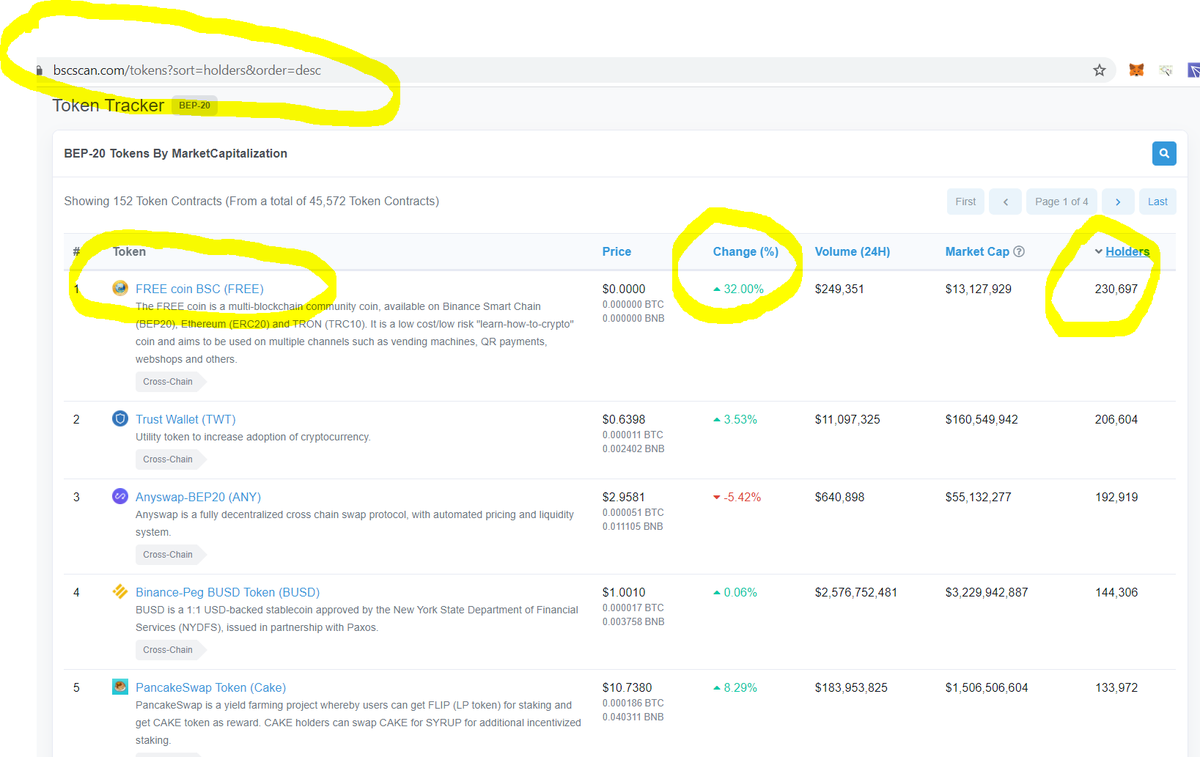Click the PancakeSwap Cake token logo
The image size is (1200, 757).
pos(120,687)
